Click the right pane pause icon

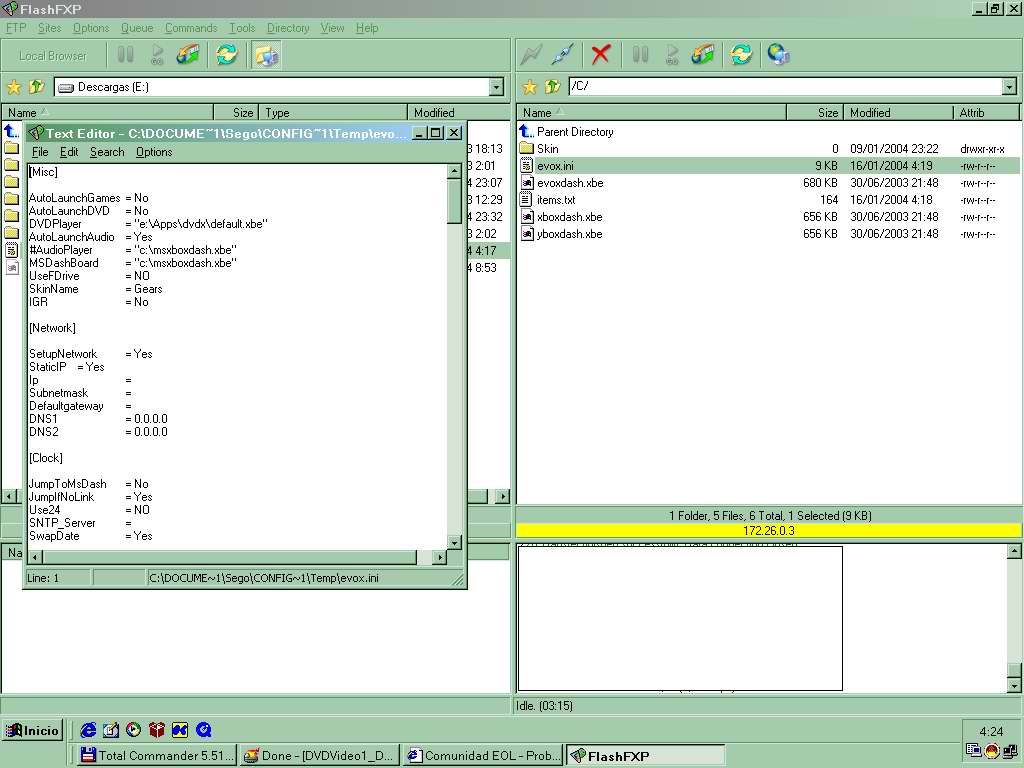click(640, 54)
